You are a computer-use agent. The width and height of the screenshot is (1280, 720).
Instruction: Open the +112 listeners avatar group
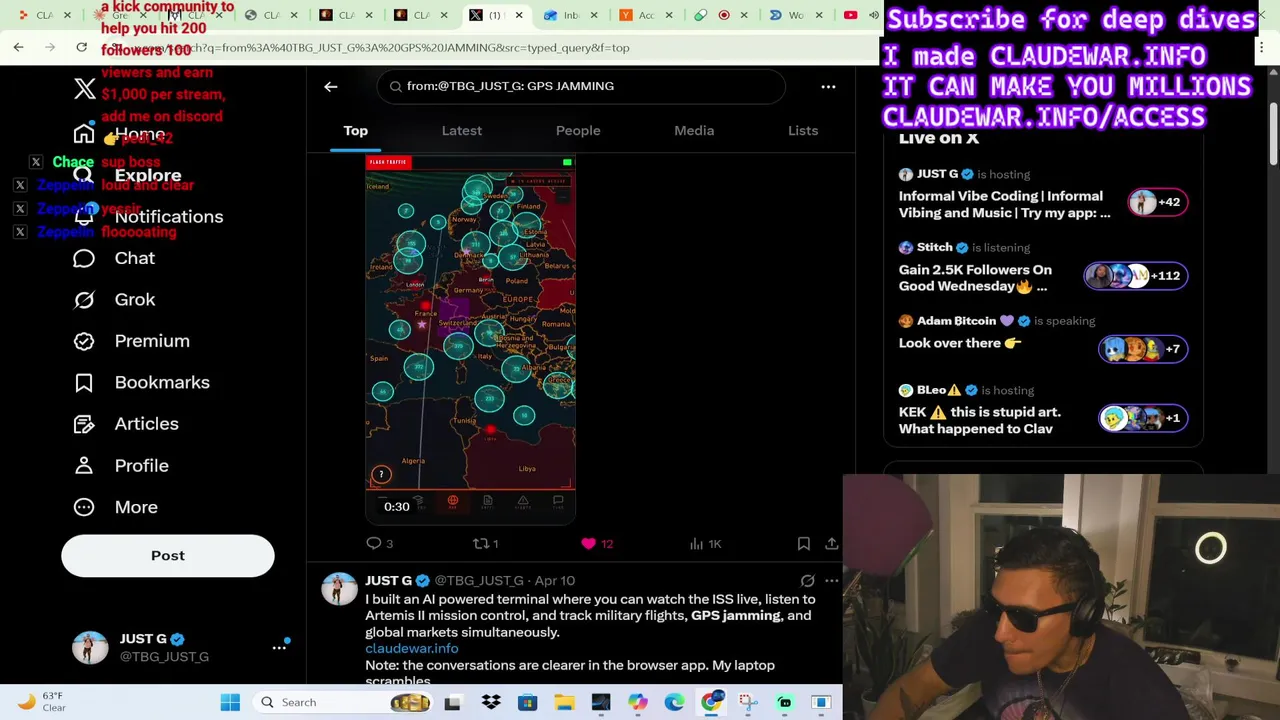[x=1136, y=276]
